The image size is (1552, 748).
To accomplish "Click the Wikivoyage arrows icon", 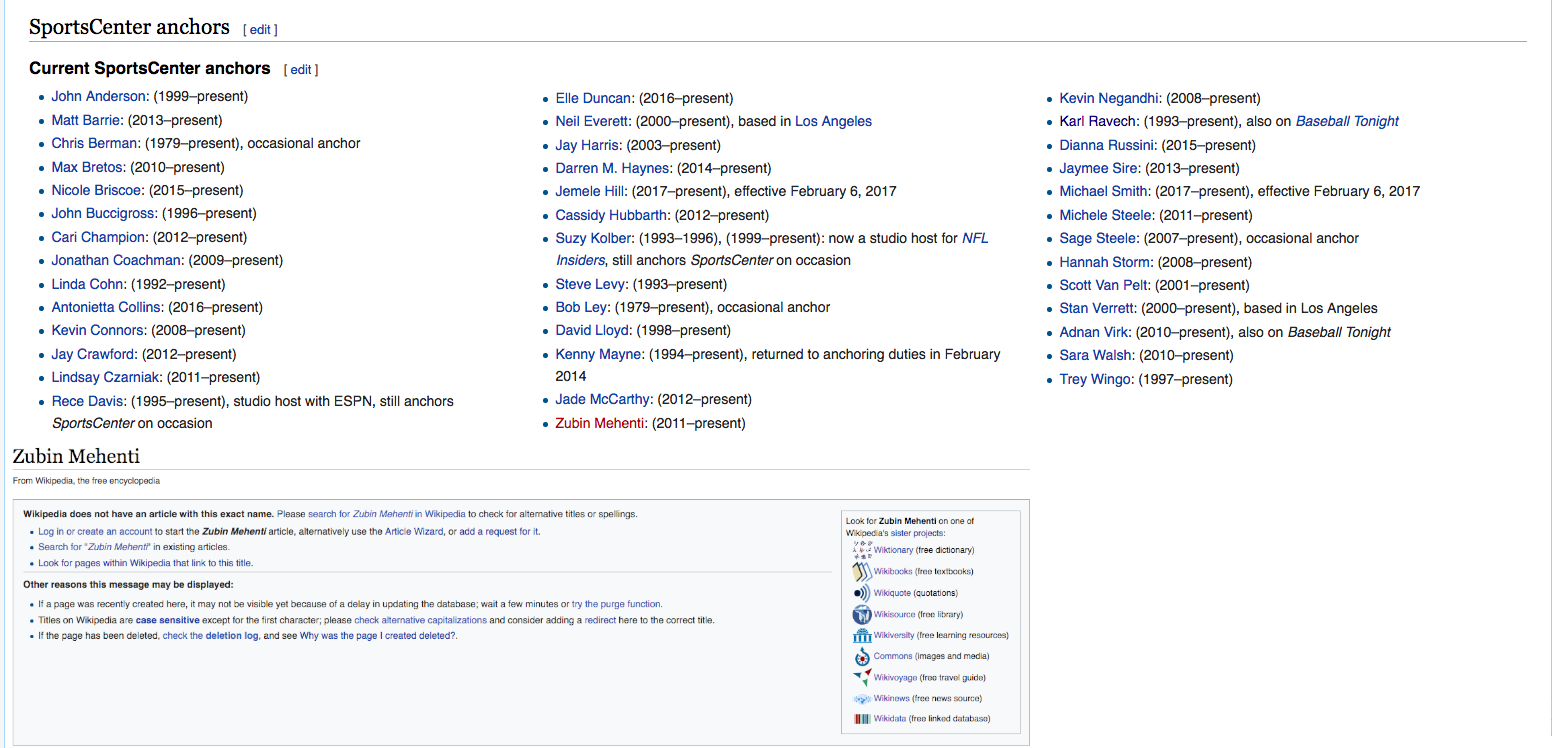I will pos(861,677).
